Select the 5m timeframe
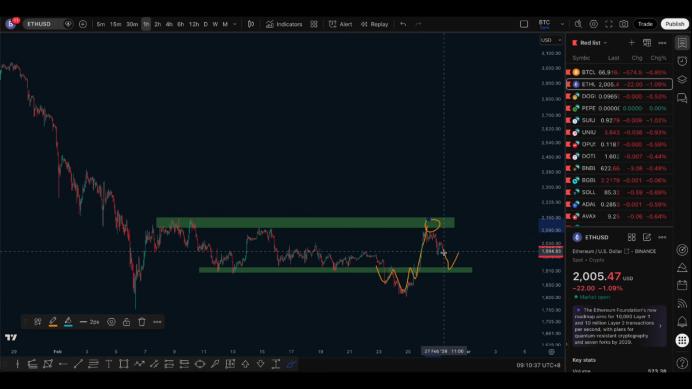This screenshot has width=692, height=389. point(101,24)
